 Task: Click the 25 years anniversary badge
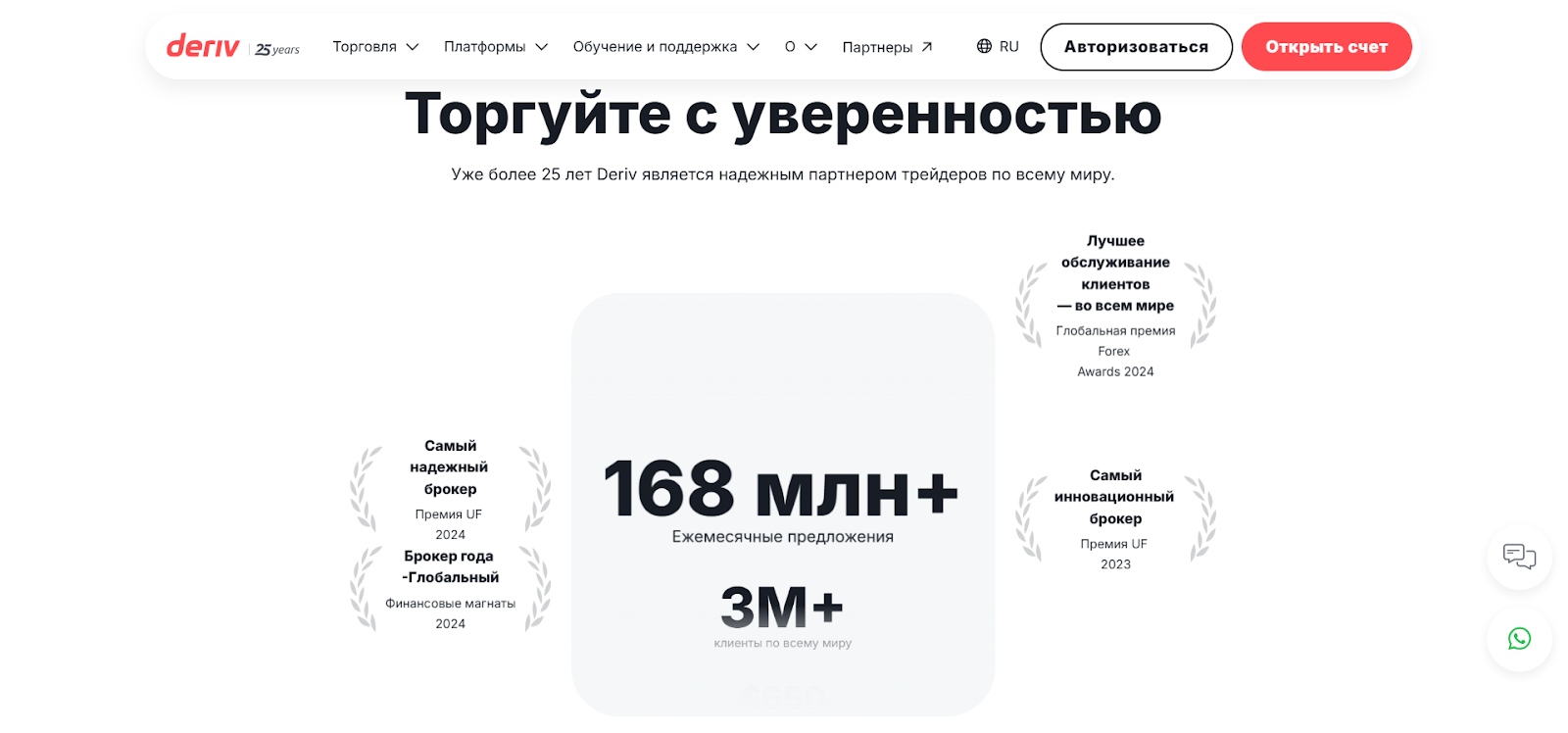pos(277,49)
